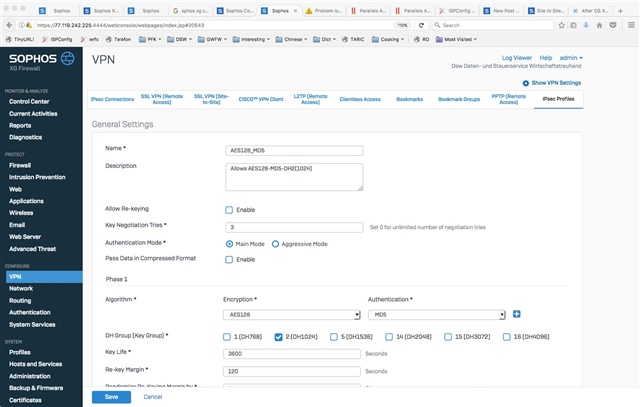
Task: Open Network in the sidebar
Action: [x=21, y=289]
